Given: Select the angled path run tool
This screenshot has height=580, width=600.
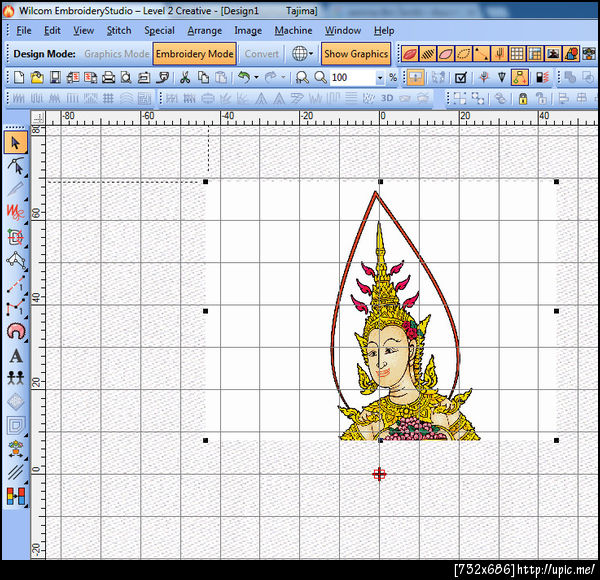Looking at the screenshot, I should 15,308.
